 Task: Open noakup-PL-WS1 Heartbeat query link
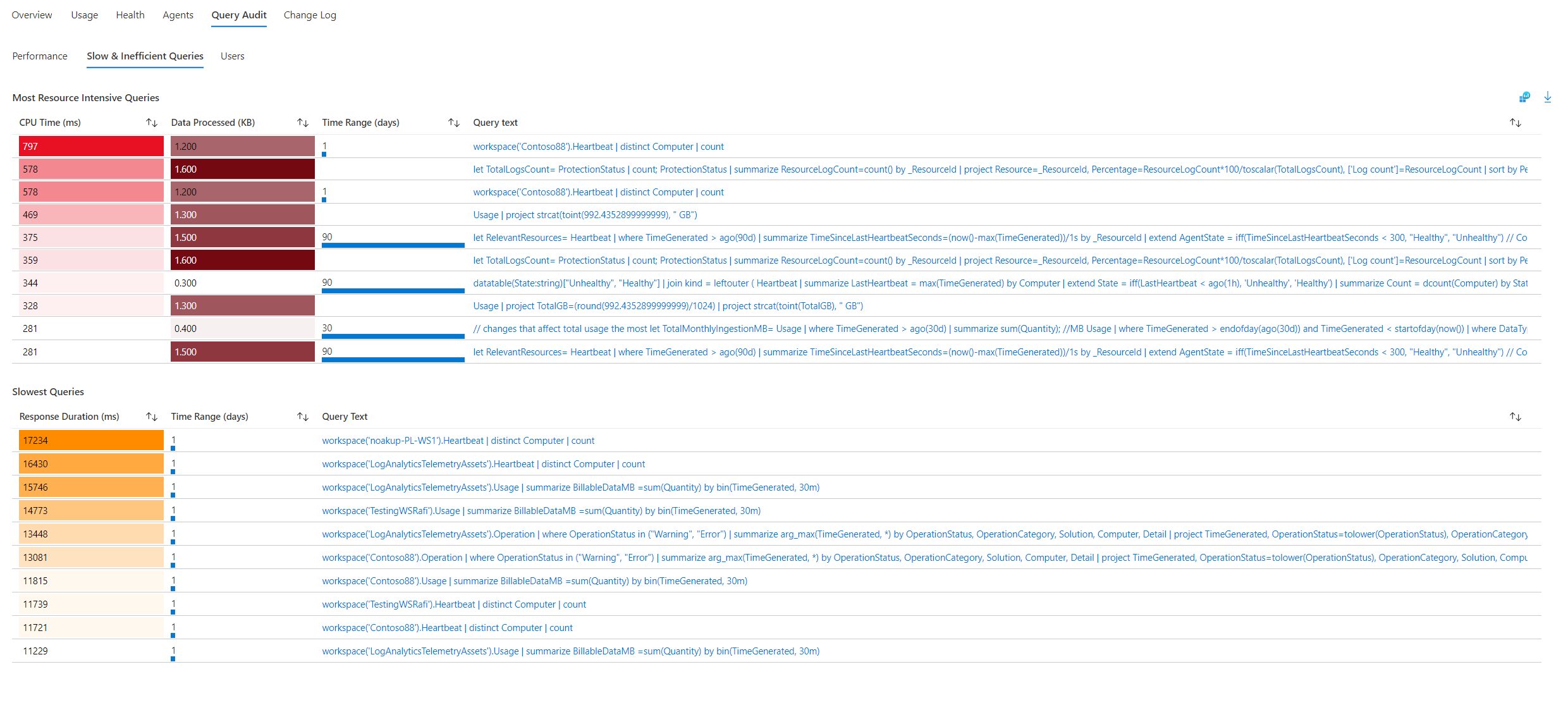coord(458,441)
